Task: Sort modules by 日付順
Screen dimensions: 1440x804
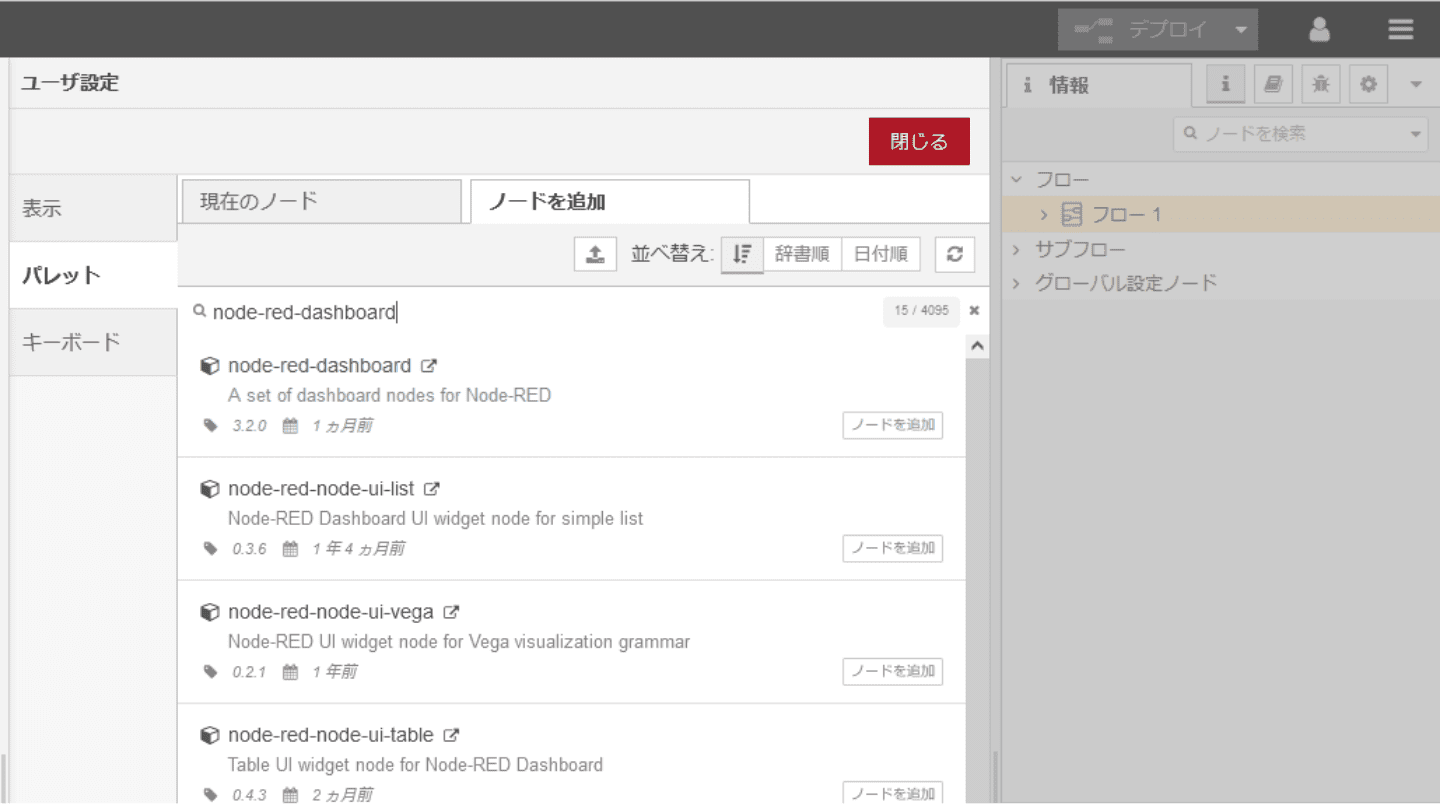Action: [880, 254]
